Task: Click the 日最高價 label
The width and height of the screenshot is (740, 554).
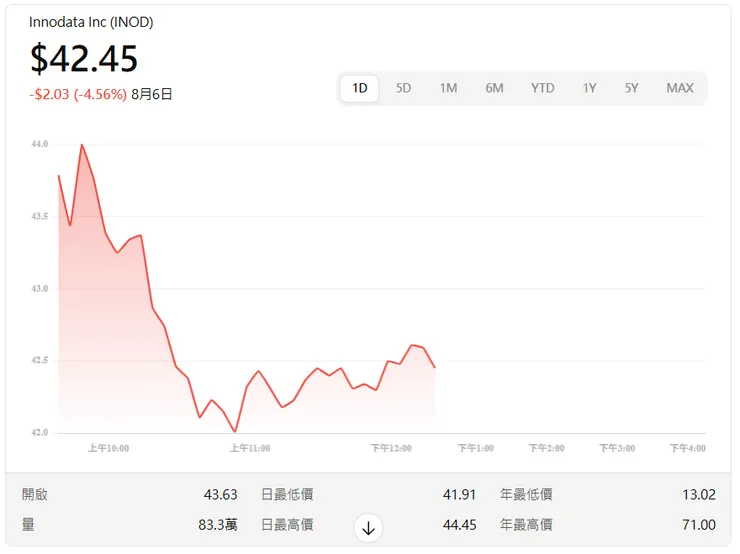Action: tap(287, 525)
